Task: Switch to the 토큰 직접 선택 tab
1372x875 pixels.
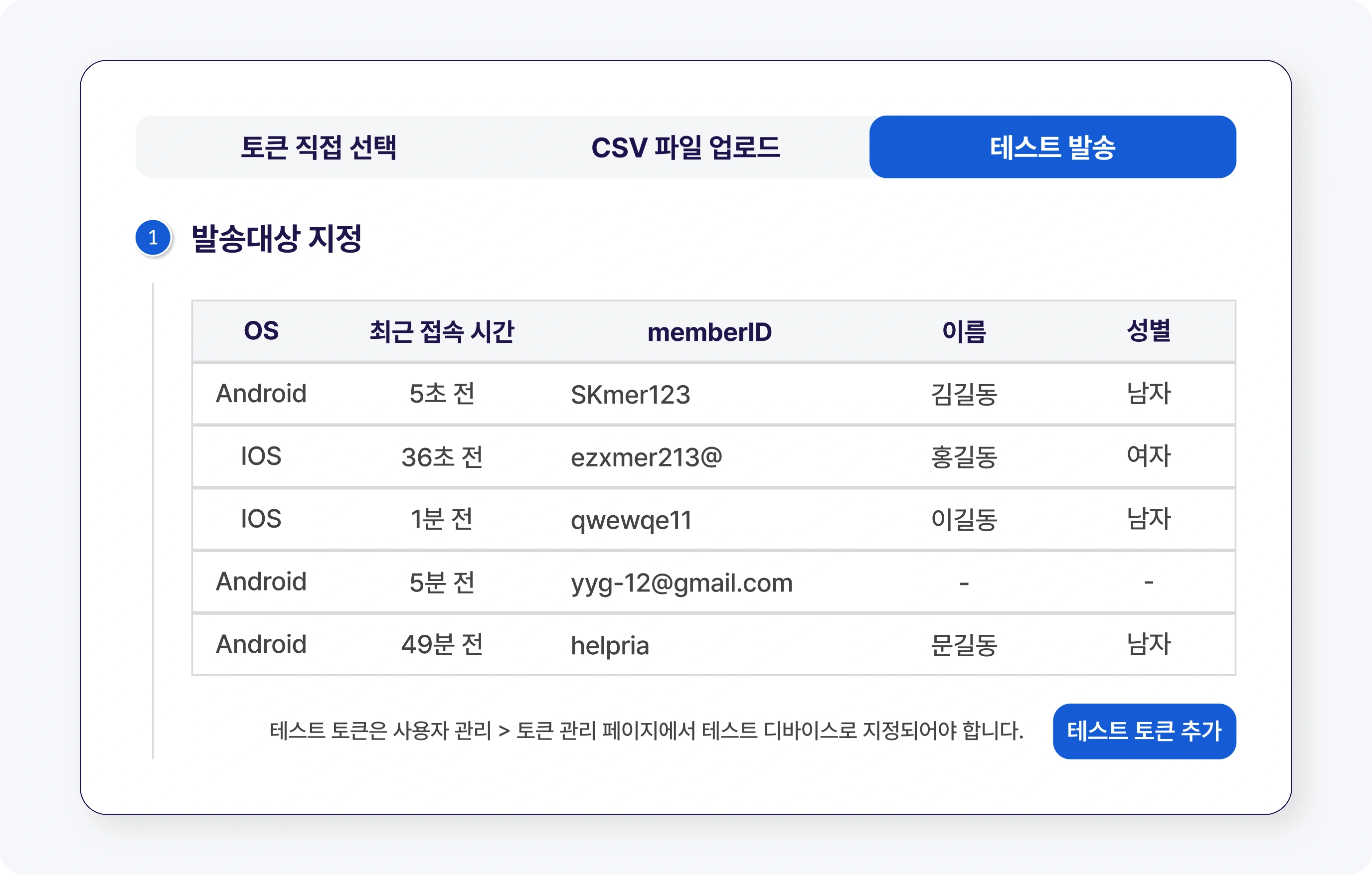Action: tap(319, 147)
